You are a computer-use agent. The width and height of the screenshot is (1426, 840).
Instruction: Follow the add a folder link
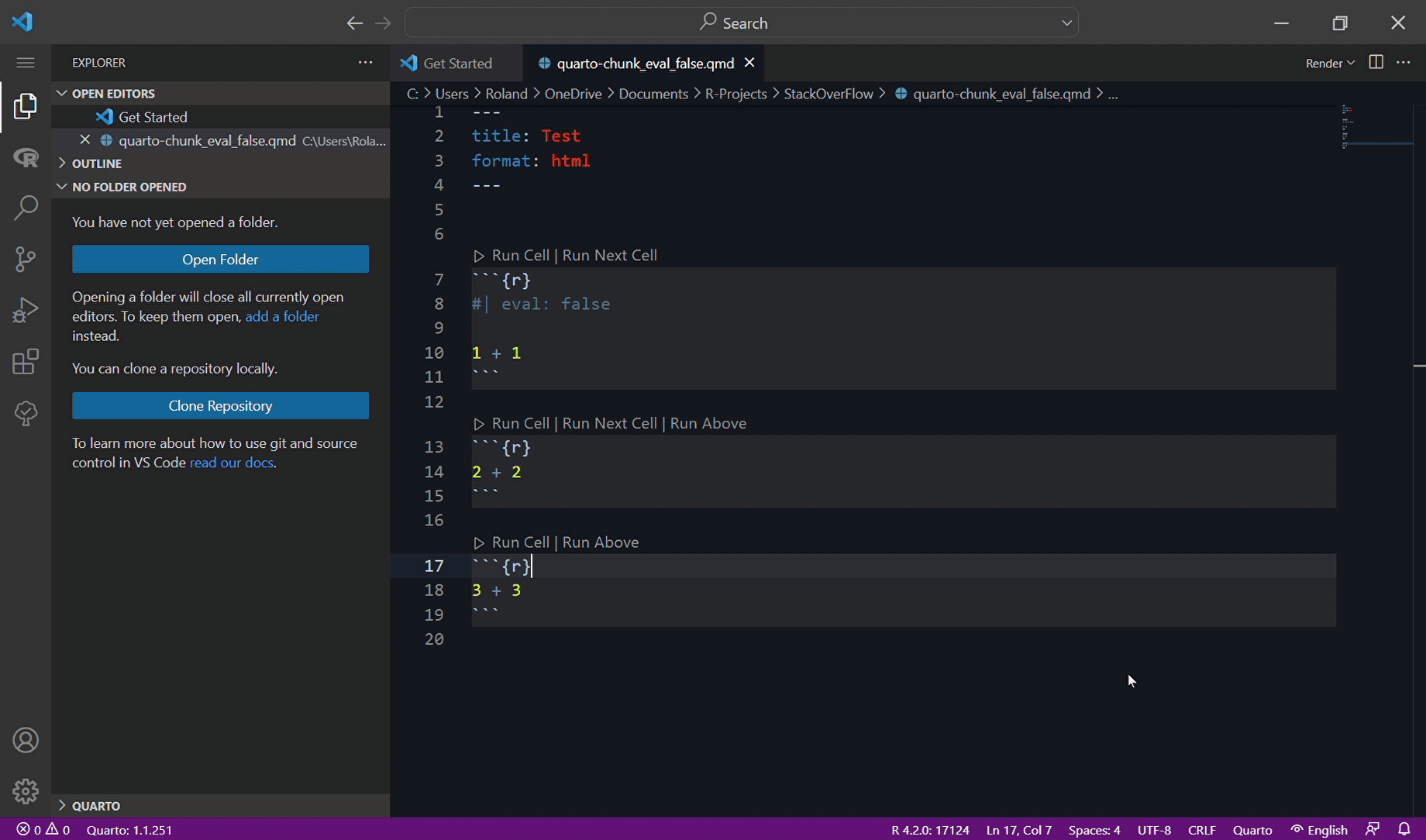[x=282, y=316]
